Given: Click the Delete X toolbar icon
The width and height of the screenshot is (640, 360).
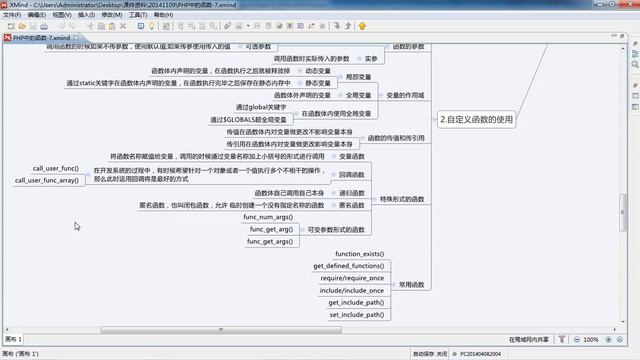Looking at the screenshot, I should tap(123, 26).
